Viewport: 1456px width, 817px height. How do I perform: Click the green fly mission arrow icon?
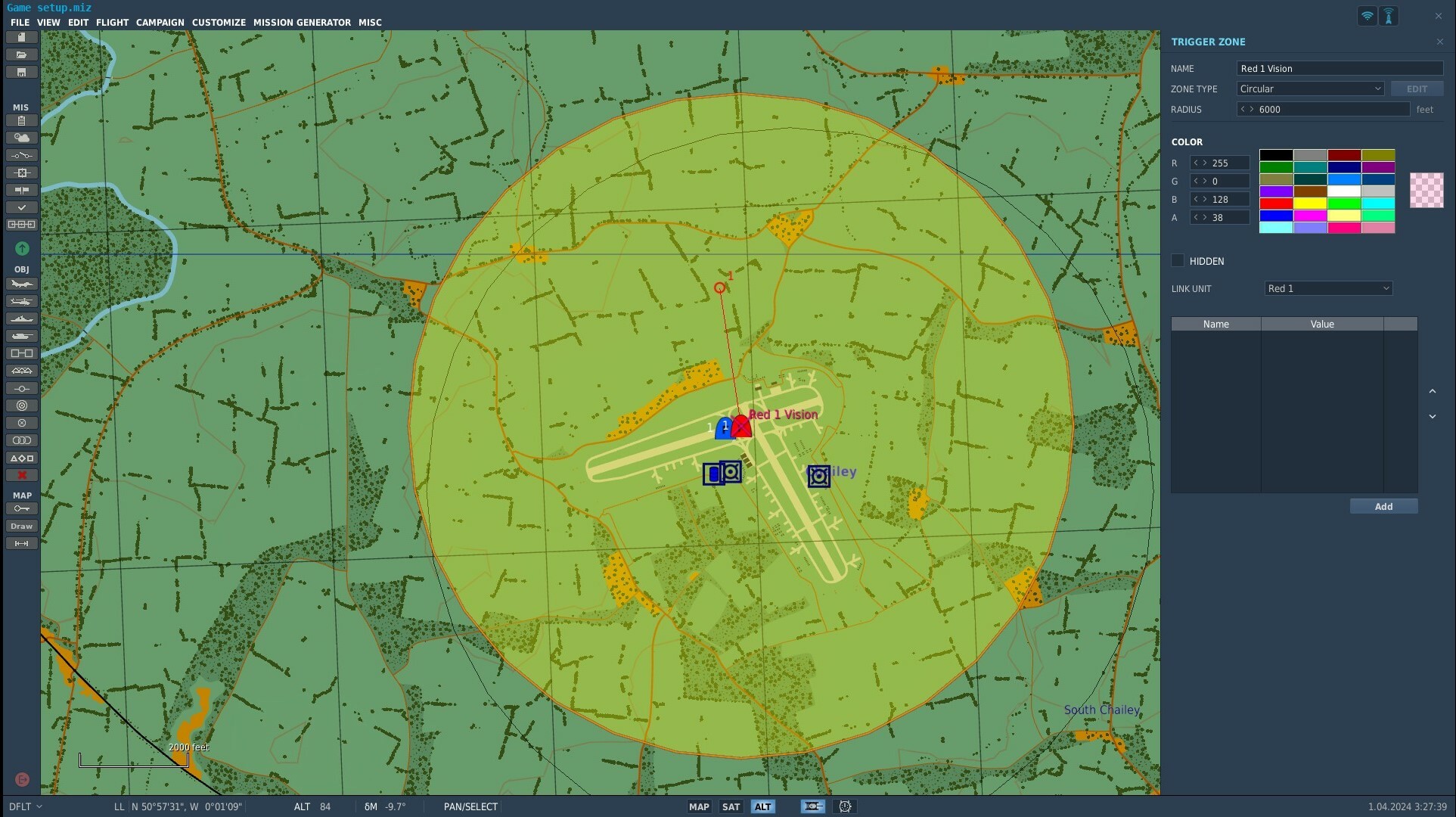point(22,248)
